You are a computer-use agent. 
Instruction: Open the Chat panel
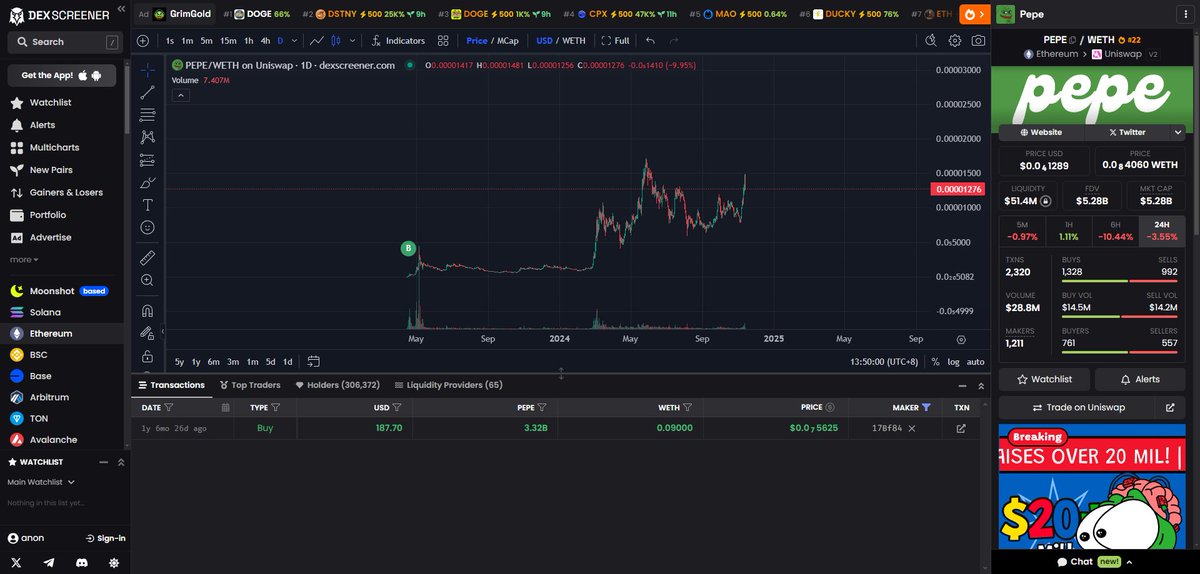(x=1096, y=561)
